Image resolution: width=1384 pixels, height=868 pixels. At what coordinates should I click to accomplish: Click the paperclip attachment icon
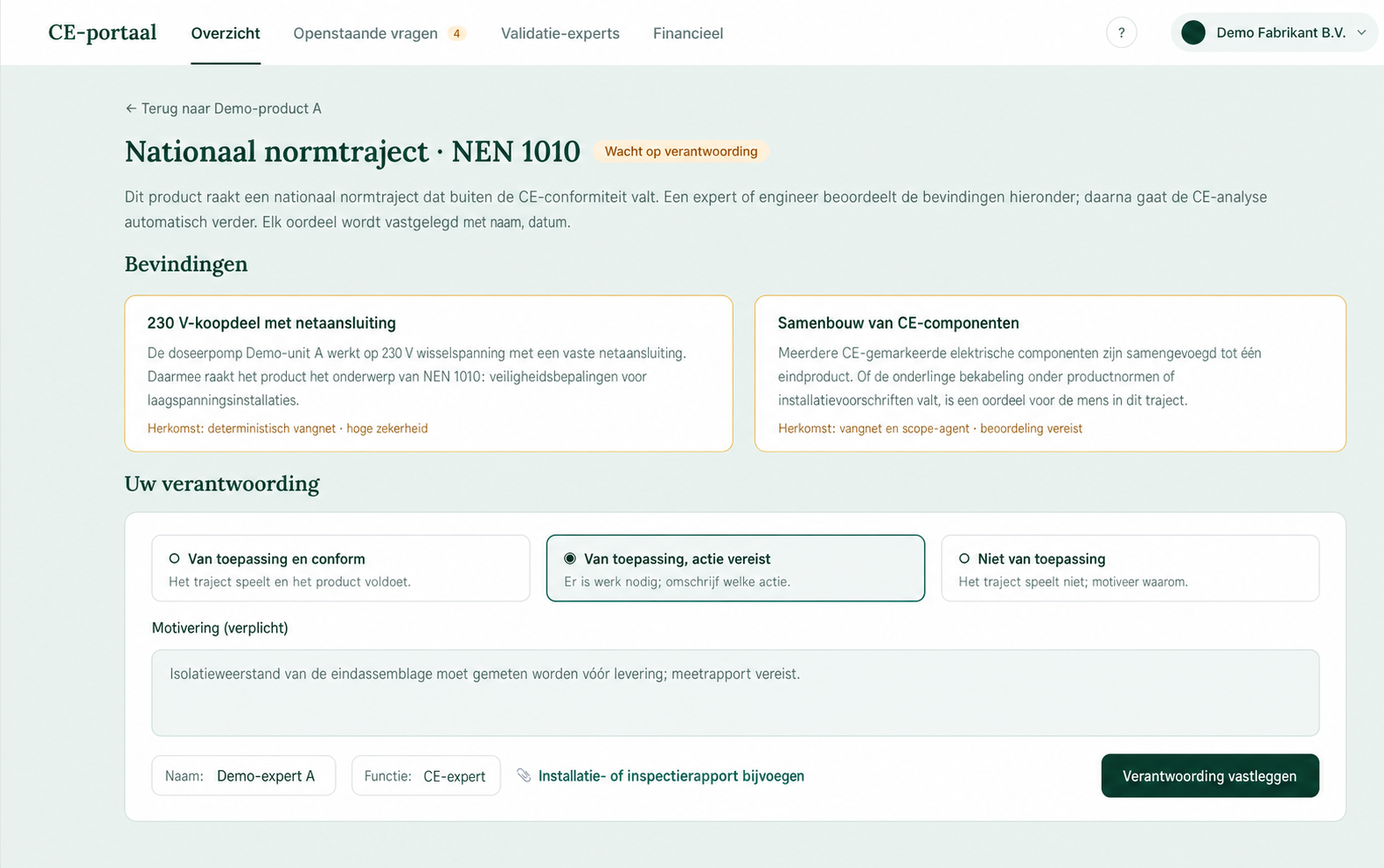(524, 775)
